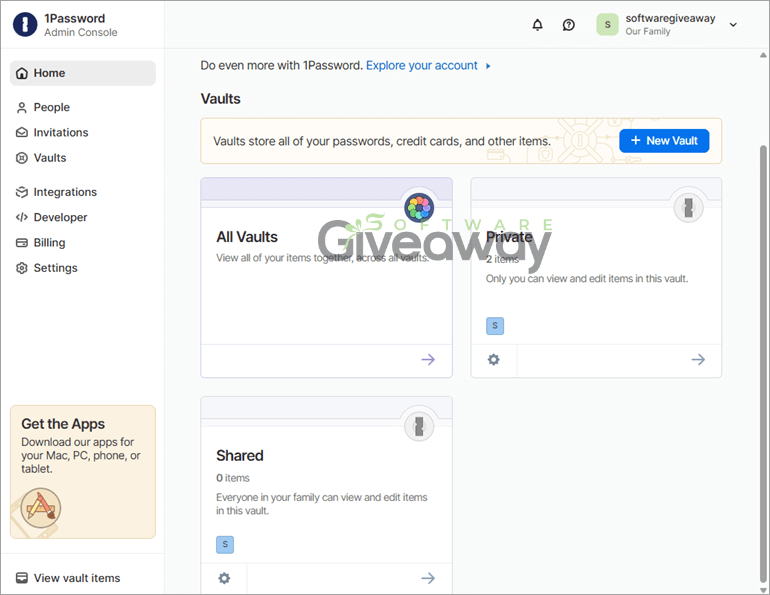Image resolution: width=770 pixels, height=595 pixels.
Task: Expand the account menu chevron
Action: 733,25
